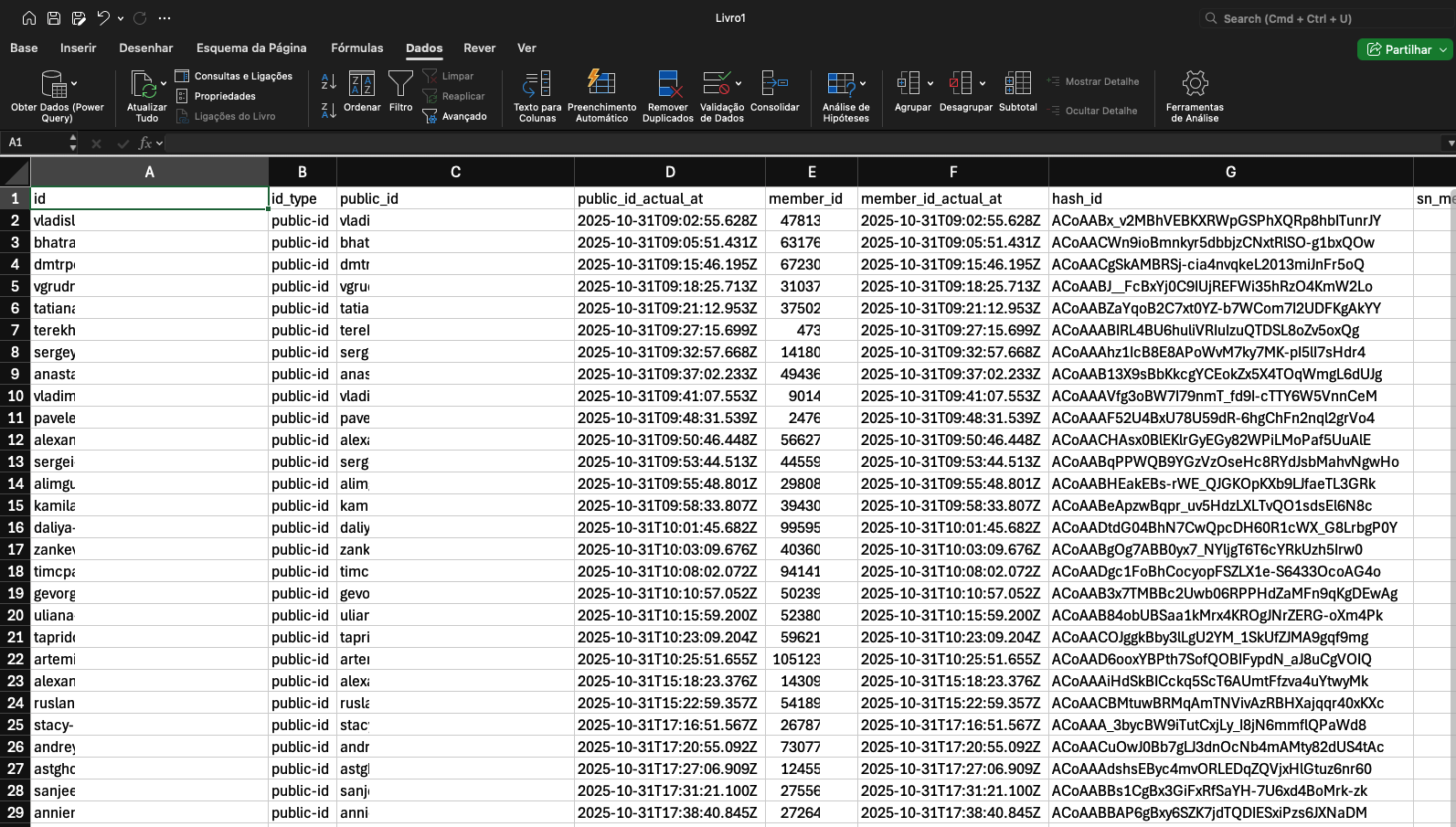The height and width of the screenshot is (827, 1456).
Task: Open the Validação de Dados dropdown arrow
Action: click(739, 83)
